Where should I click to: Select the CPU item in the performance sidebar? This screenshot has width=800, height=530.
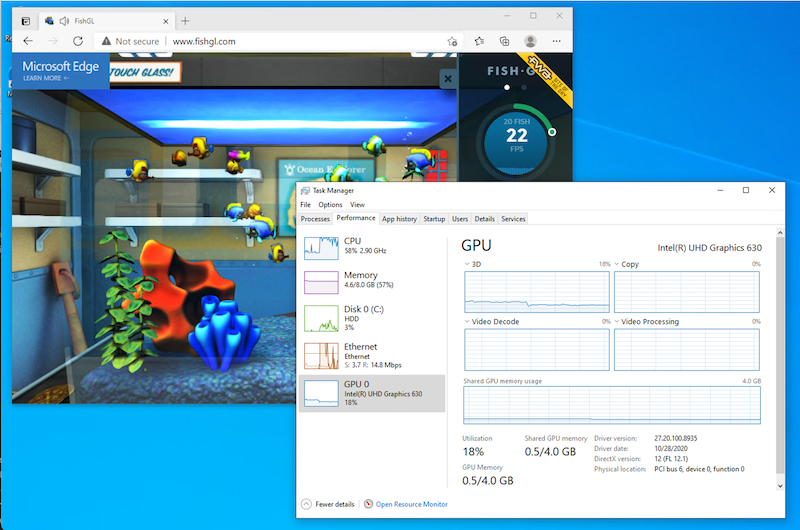[372, 246]
